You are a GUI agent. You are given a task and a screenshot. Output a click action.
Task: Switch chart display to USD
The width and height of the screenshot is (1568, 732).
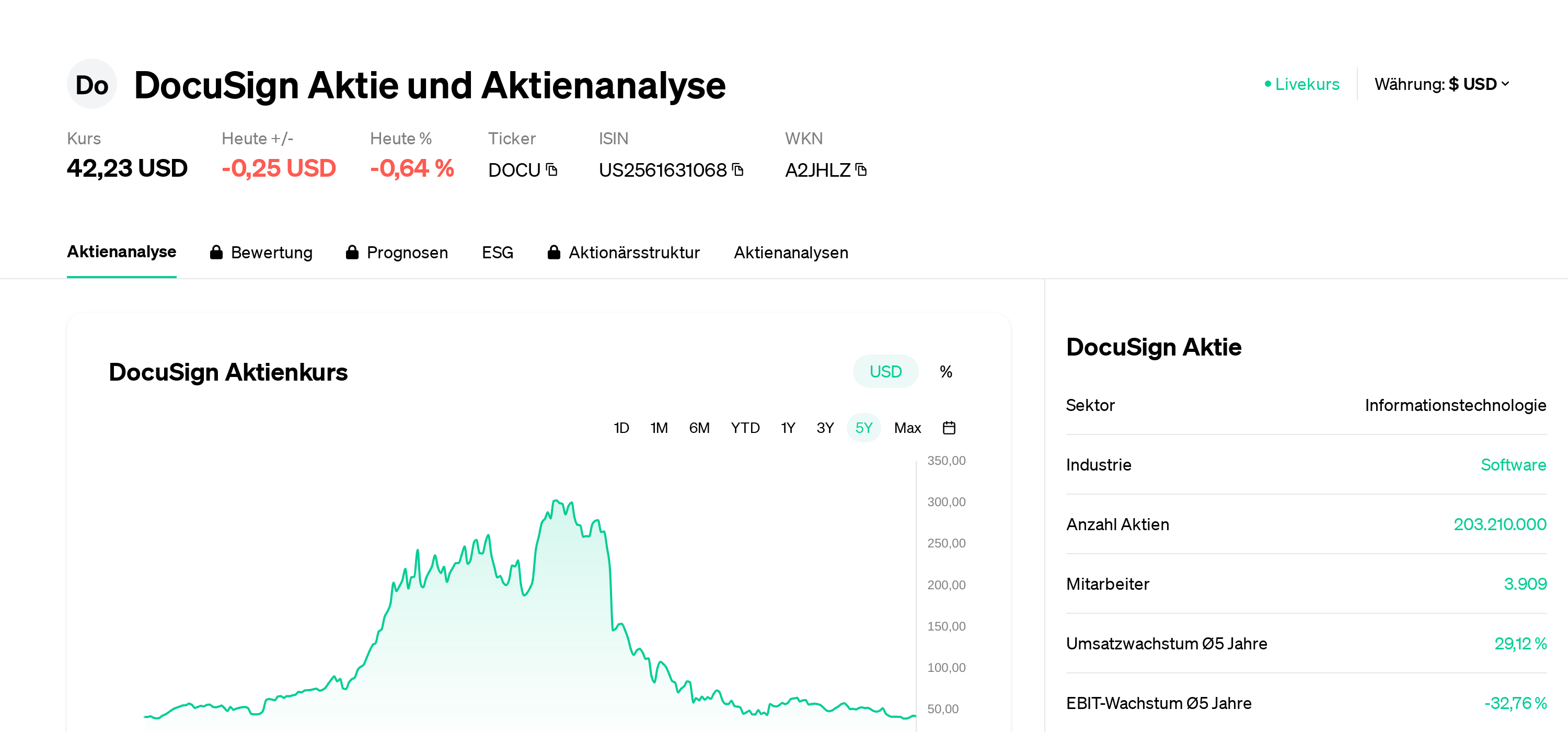[x=885, y=371]
